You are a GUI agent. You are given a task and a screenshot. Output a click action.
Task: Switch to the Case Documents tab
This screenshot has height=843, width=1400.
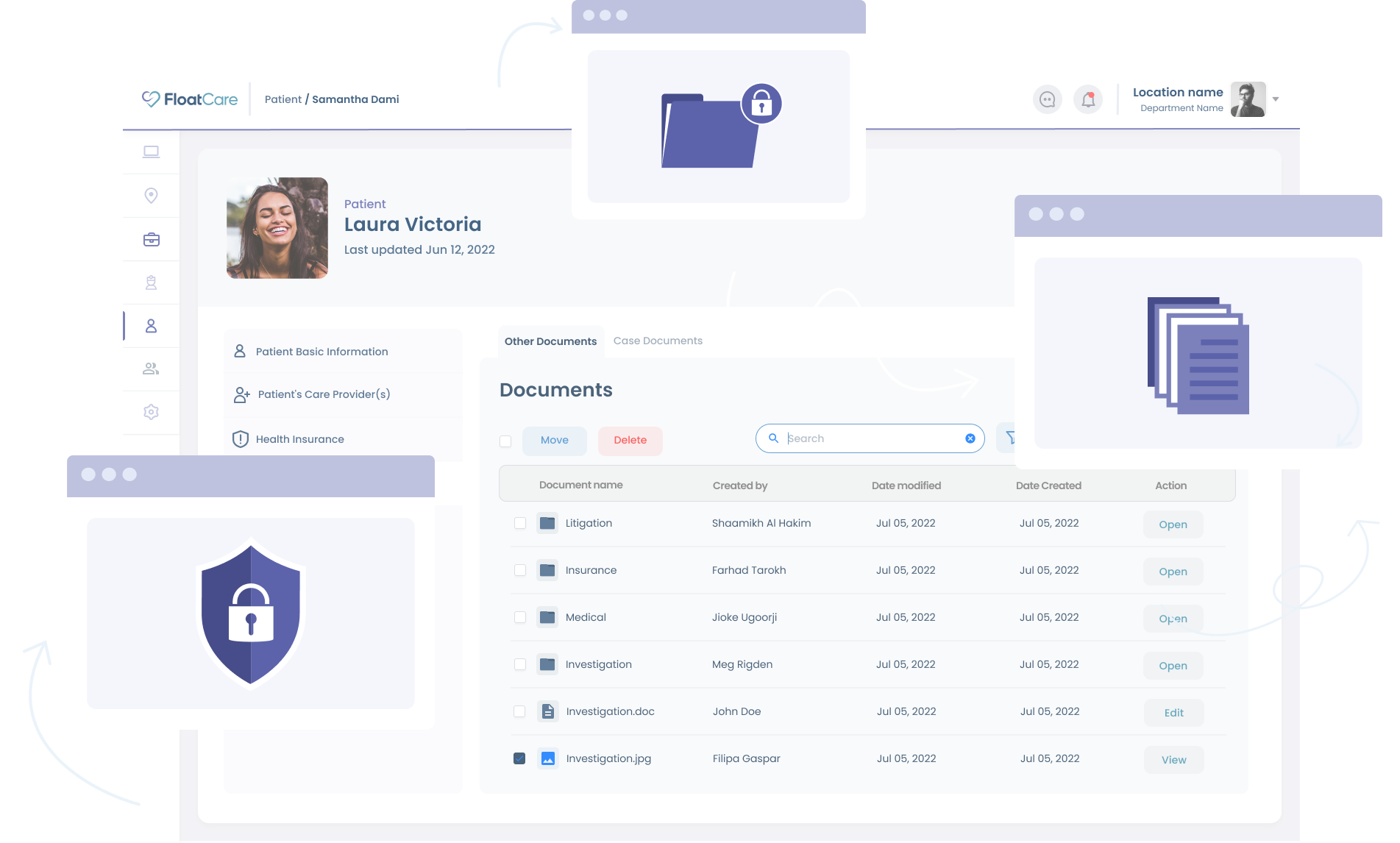pos(658,341)
